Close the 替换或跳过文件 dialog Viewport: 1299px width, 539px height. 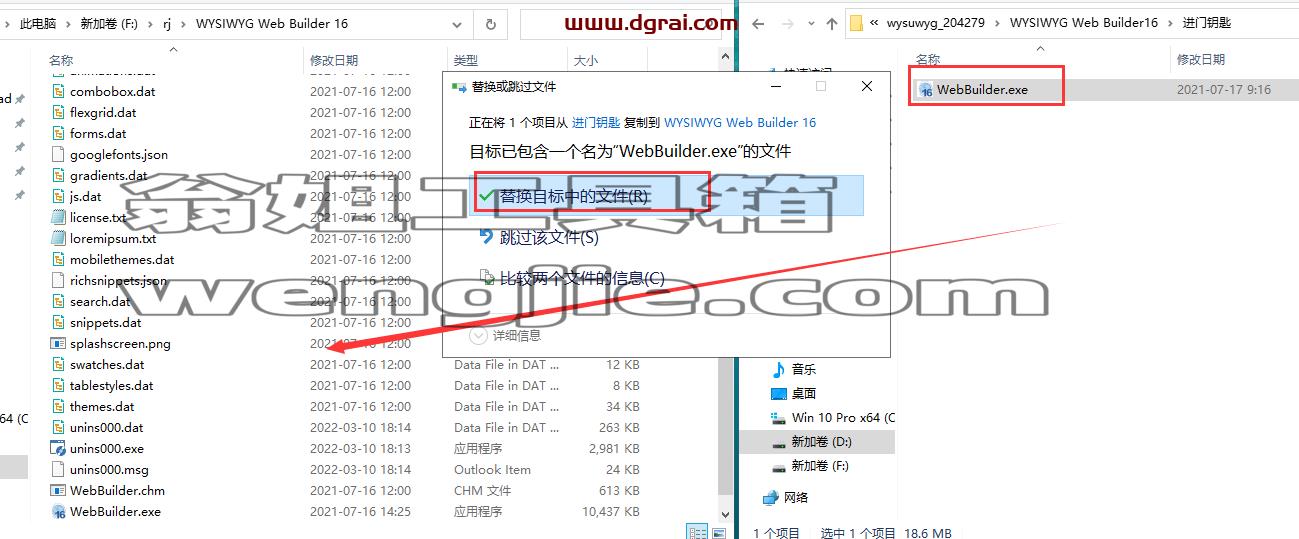click(x=867, y=87)
